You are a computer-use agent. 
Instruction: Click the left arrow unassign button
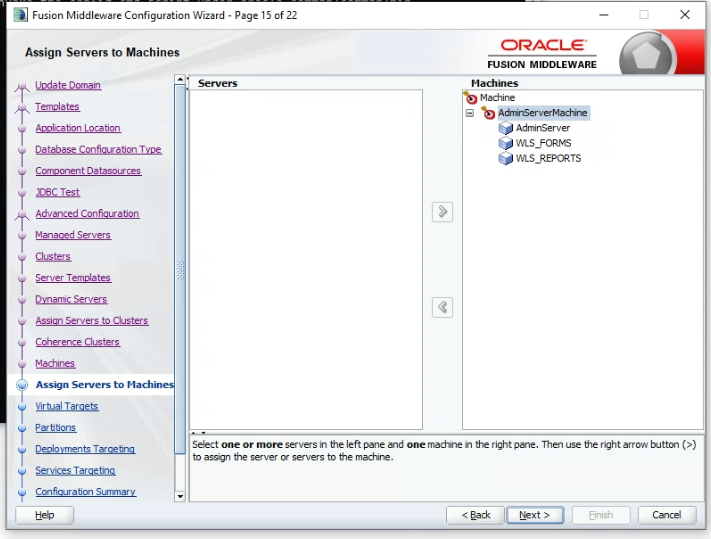point(442,307)
